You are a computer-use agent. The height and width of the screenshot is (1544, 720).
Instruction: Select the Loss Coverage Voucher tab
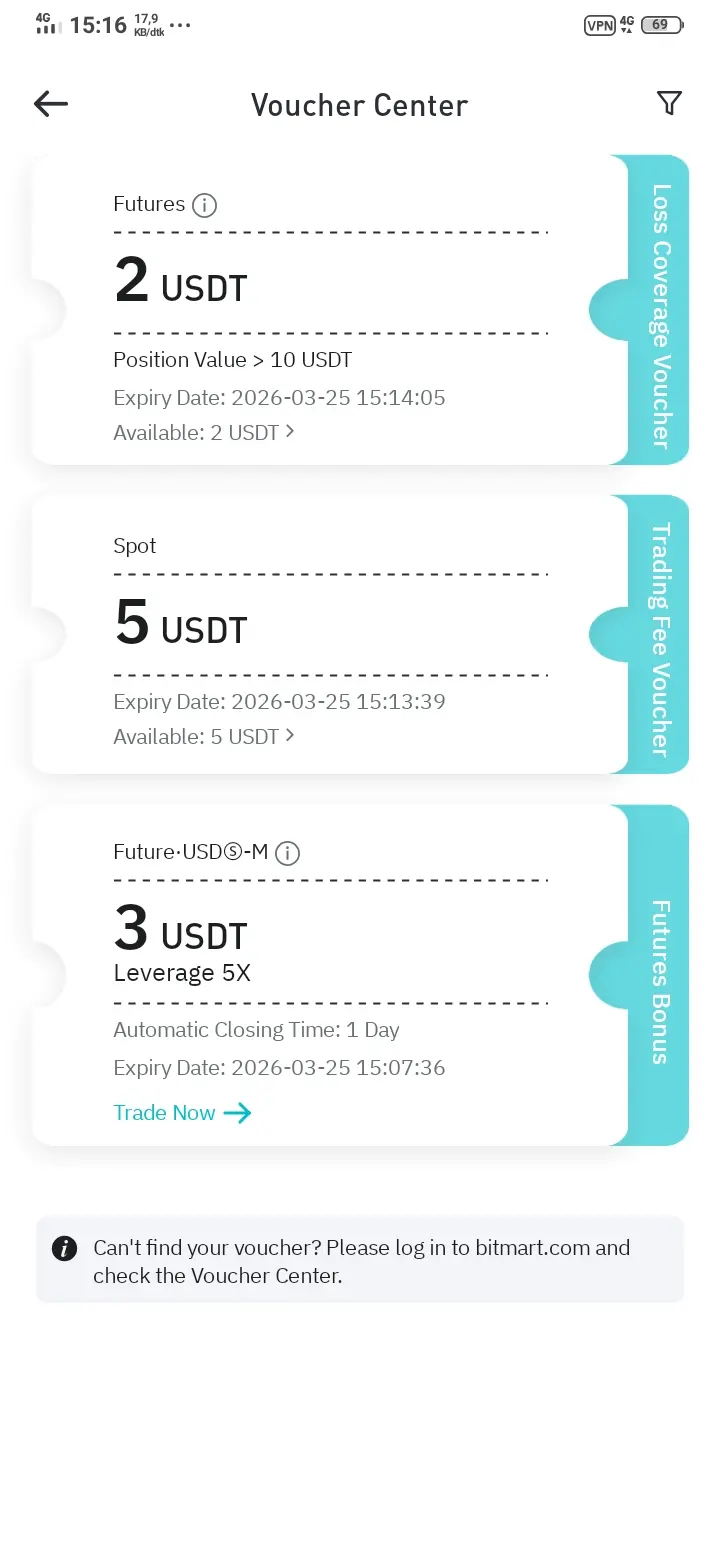point(659,310)
